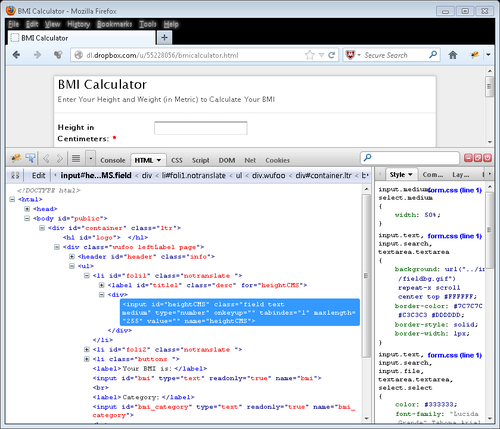Switch to Firebug CSS tab
This screenshot has width=500, height=429.
[177, 160]
